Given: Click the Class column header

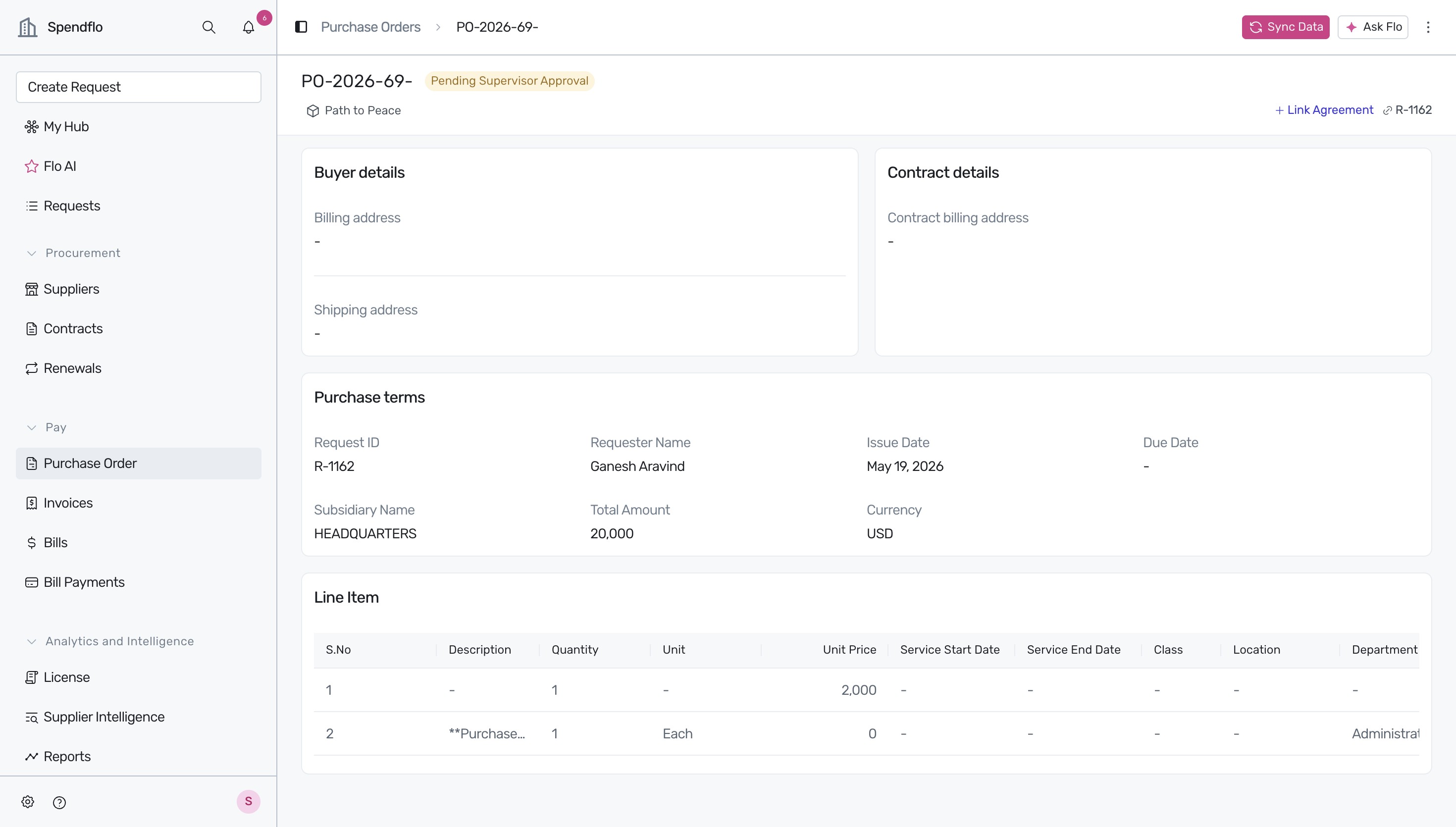Looking at the screenshot, I should pos(1168,650).
